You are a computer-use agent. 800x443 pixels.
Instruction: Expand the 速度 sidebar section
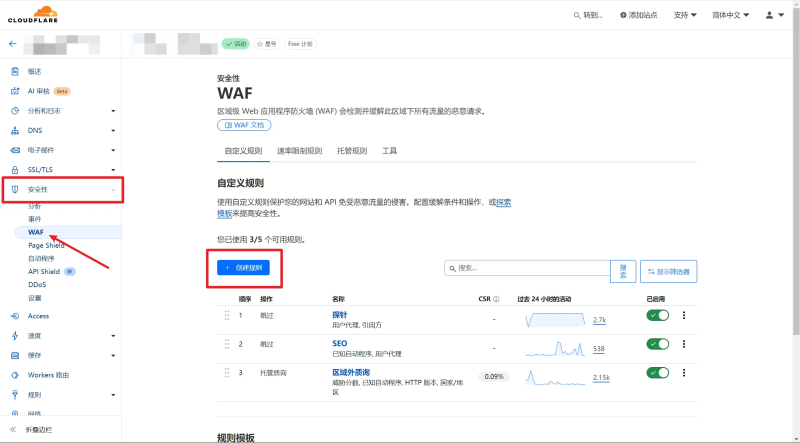coord(113,336)
